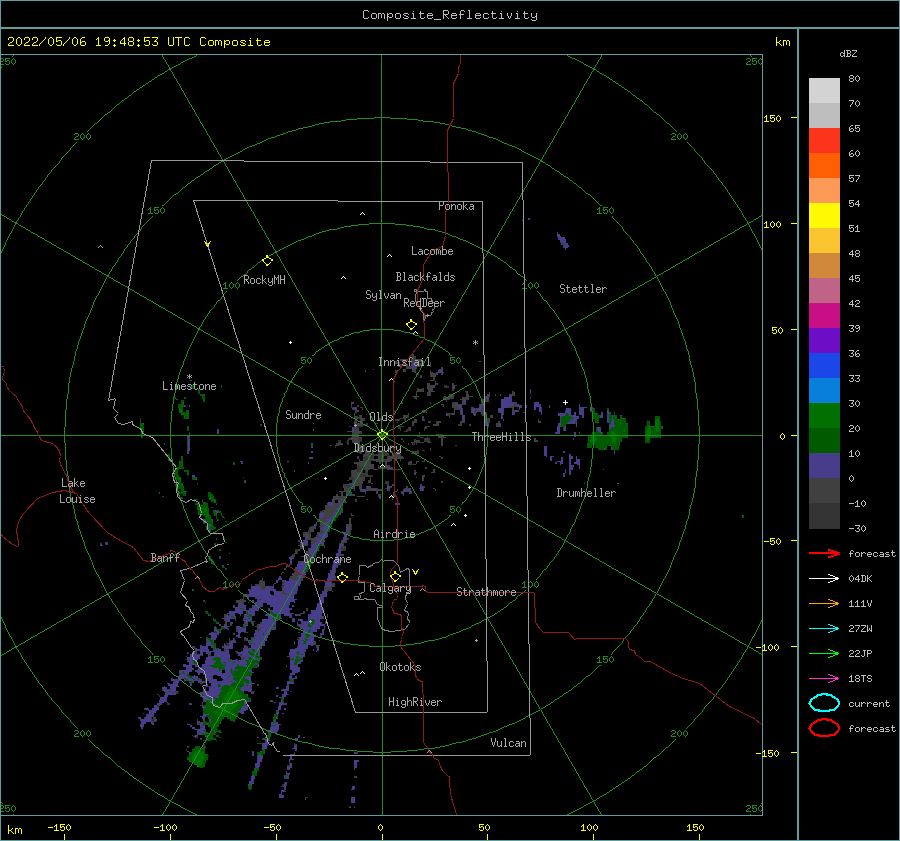Click the green echo blob southwest at 200 km ring
900x841 pixels.
(197, 757)
